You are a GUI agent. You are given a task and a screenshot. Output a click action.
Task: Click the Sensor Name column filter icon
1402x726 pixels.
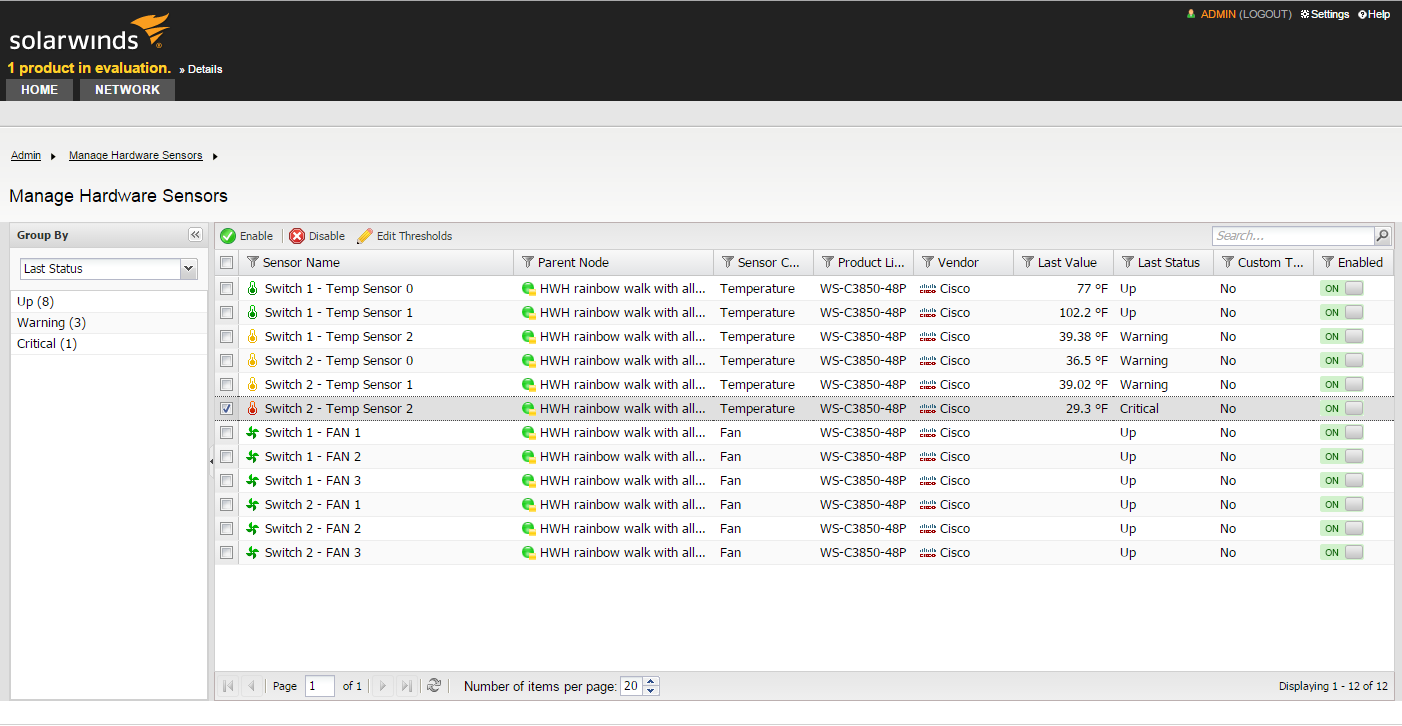(x=253, y=262)
